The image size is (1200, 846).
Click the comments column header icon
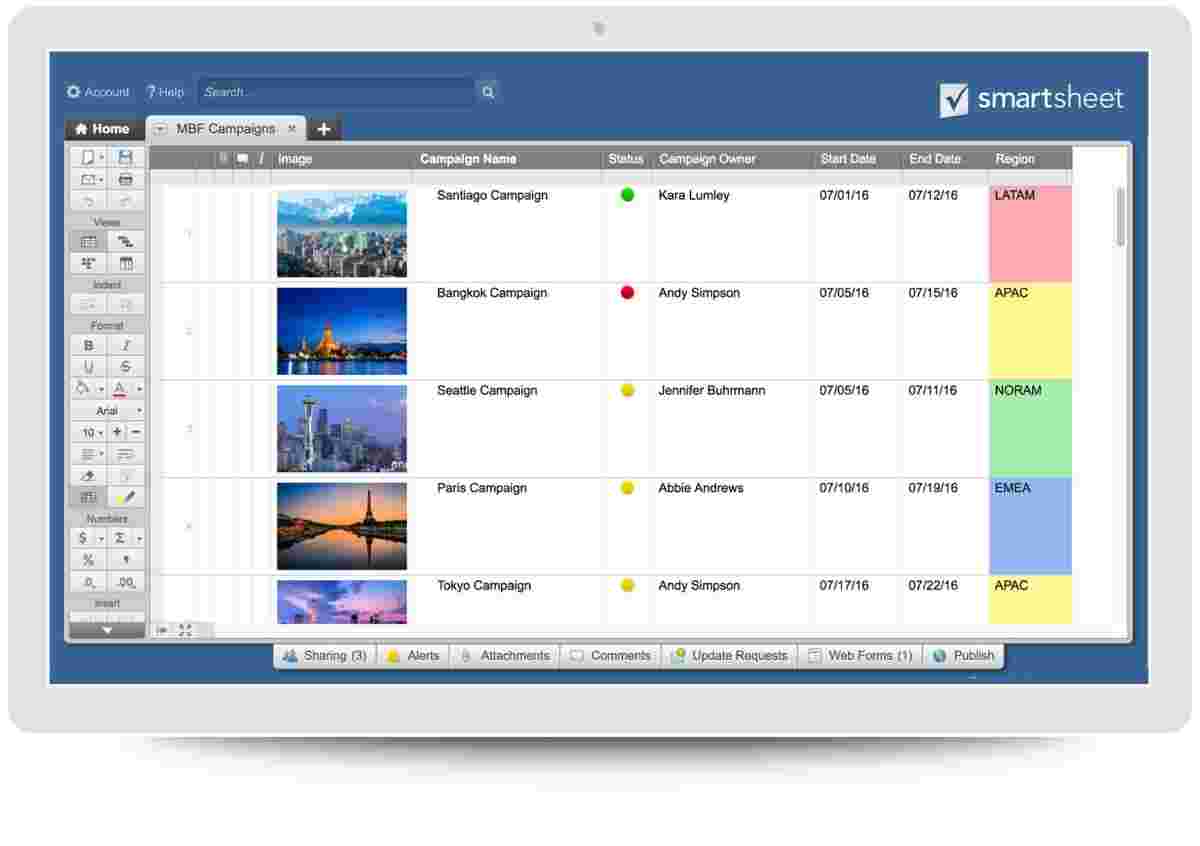[242, 158]
